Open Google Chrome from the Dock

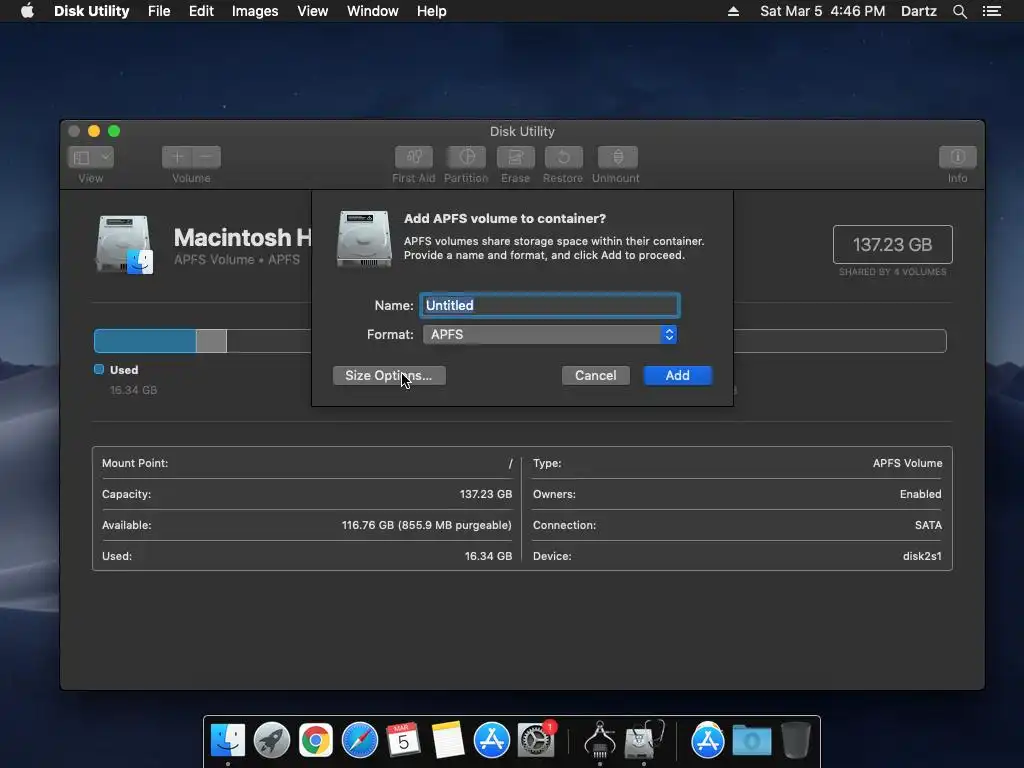[x=315, y=741]
